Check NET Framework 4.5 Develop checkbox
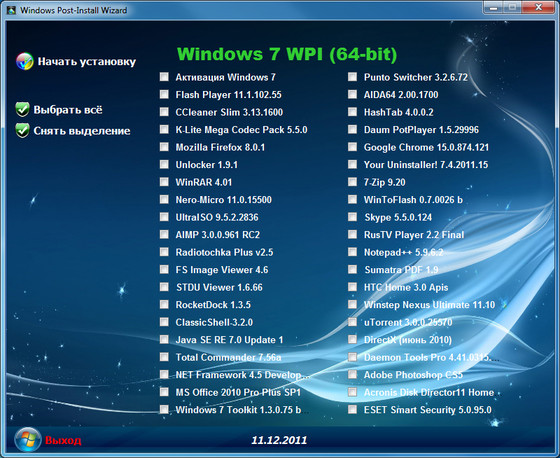The height and width of the screenshot is (458, 560). click(x=164, y=374)
